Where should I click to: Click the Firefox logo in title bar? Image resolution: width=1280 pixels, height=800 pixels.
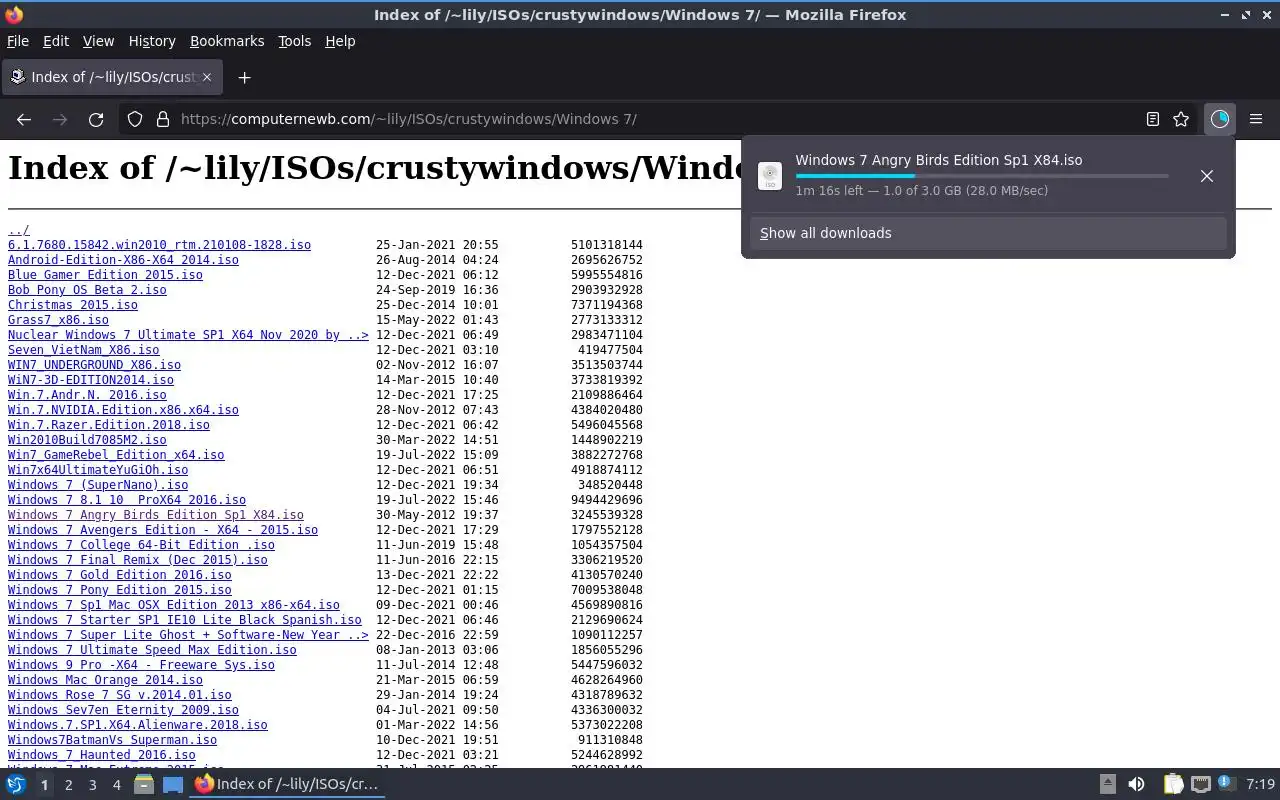click(14, 15)
